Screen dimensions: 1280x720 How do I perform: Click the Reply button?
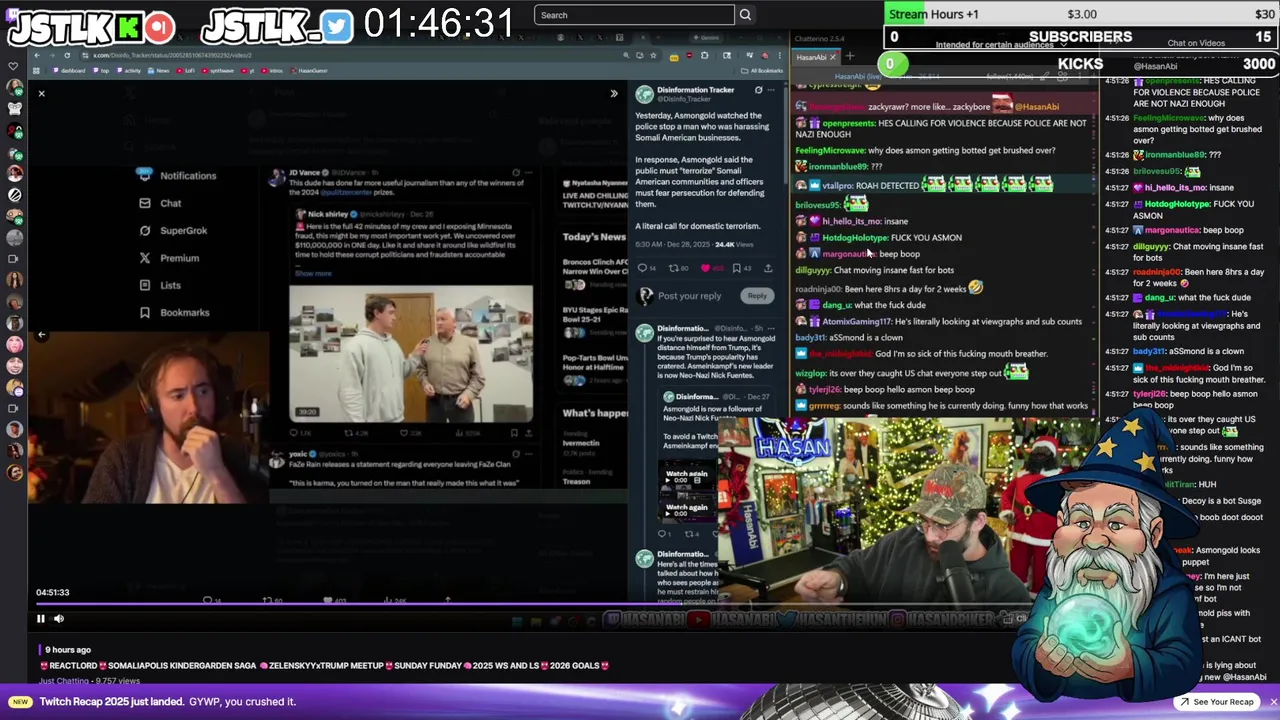coord(757,296)
